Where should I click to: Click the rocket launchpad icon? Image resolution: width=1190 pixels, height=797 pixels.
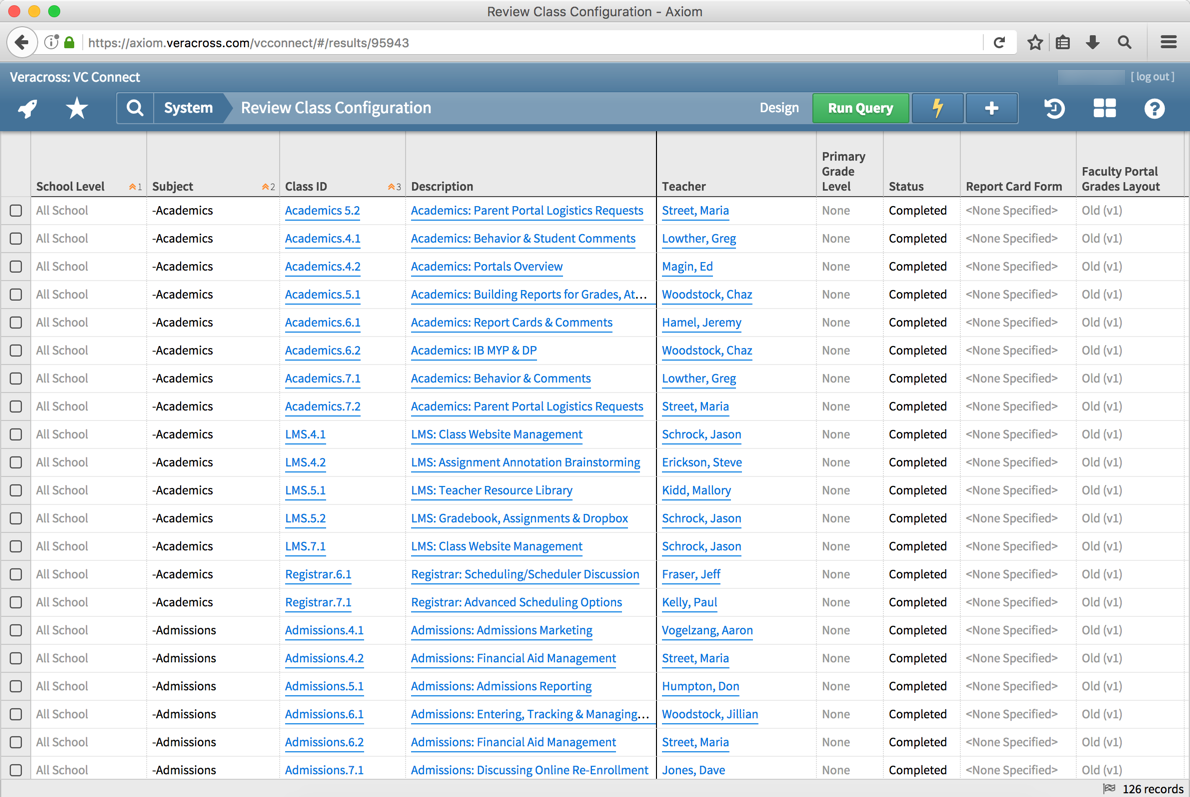pos(28,108)
